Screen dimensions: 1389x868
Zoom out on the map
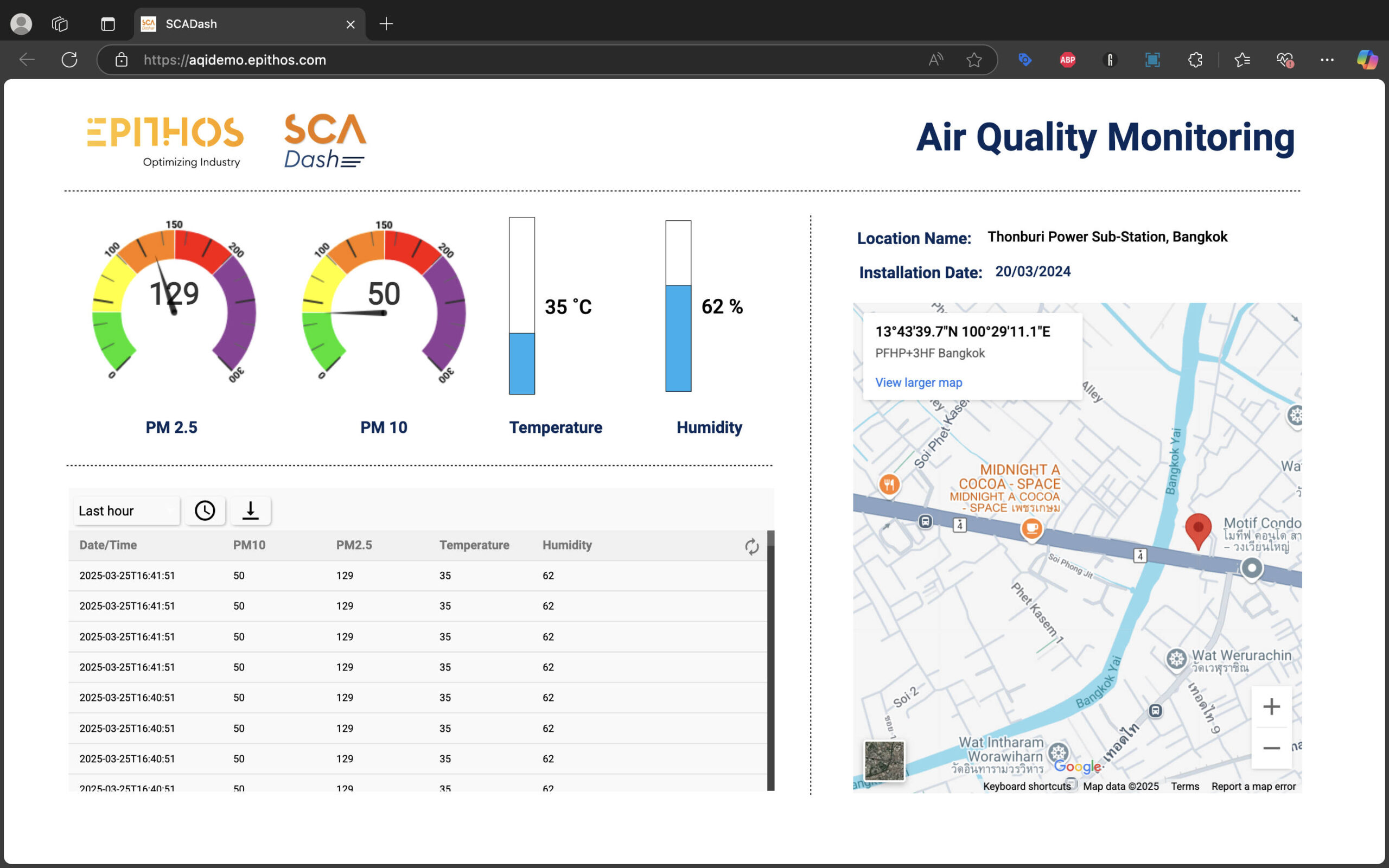pyautogui.click(x=1271, y=748)
